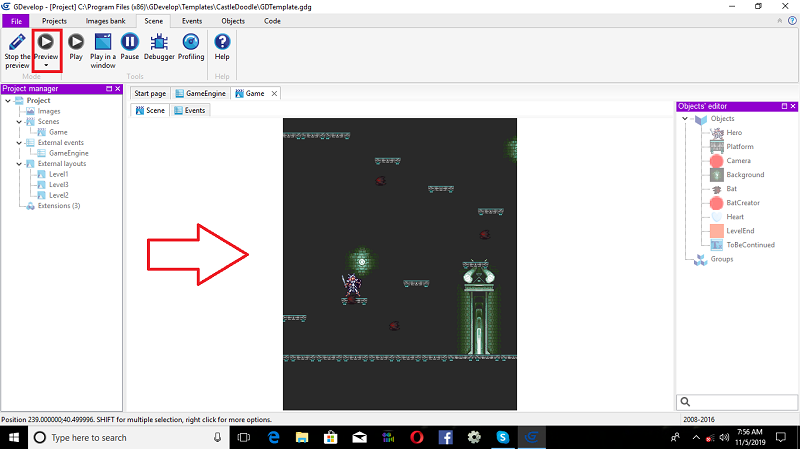Screen dimensions: 800x449
Task: Select the Camera object
Action: (738, 161)
